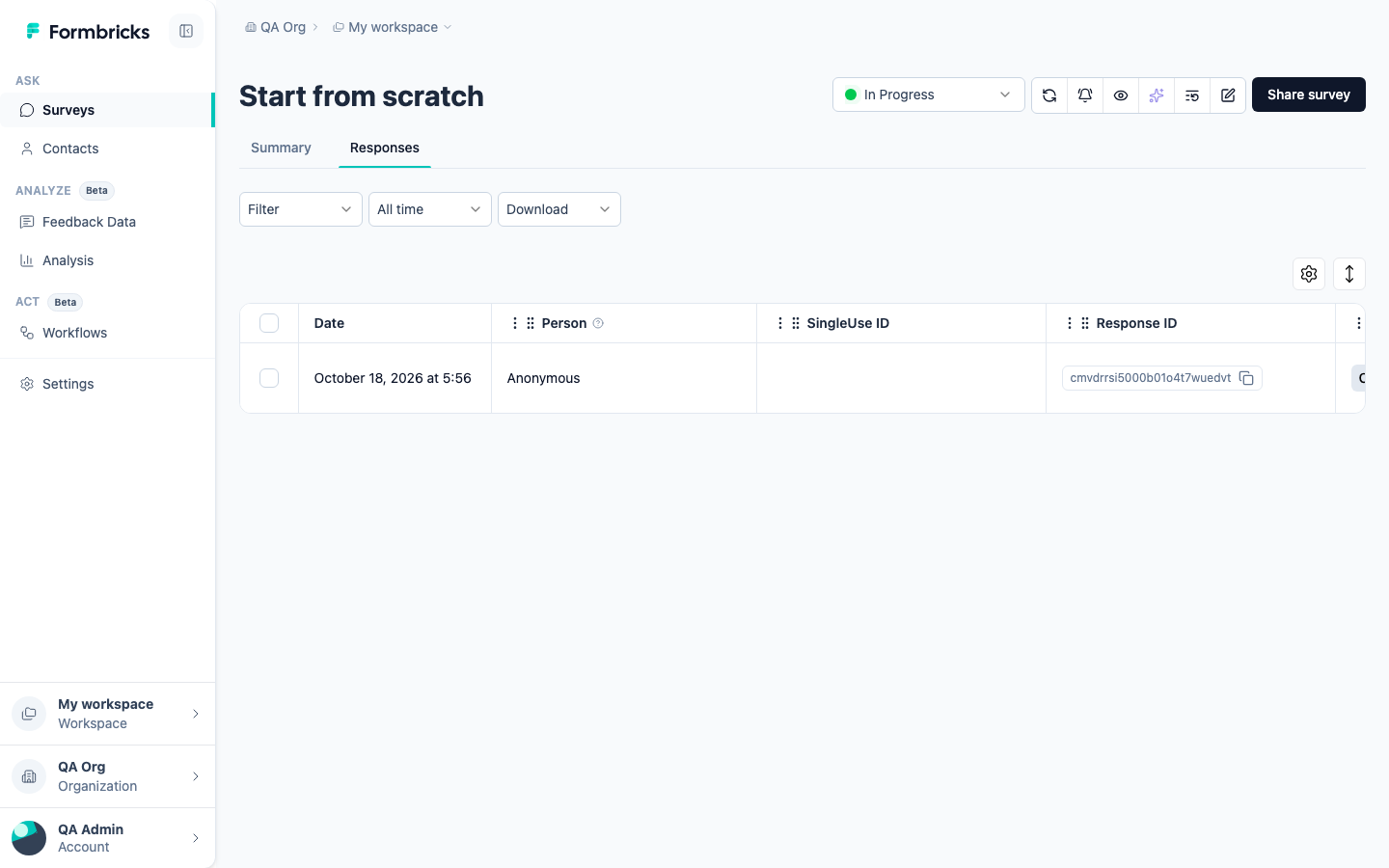Open the Response ID column menu dots
Image resolution: width=1389 pixels, height=868 pixels.
click(x=1070, y=323)
